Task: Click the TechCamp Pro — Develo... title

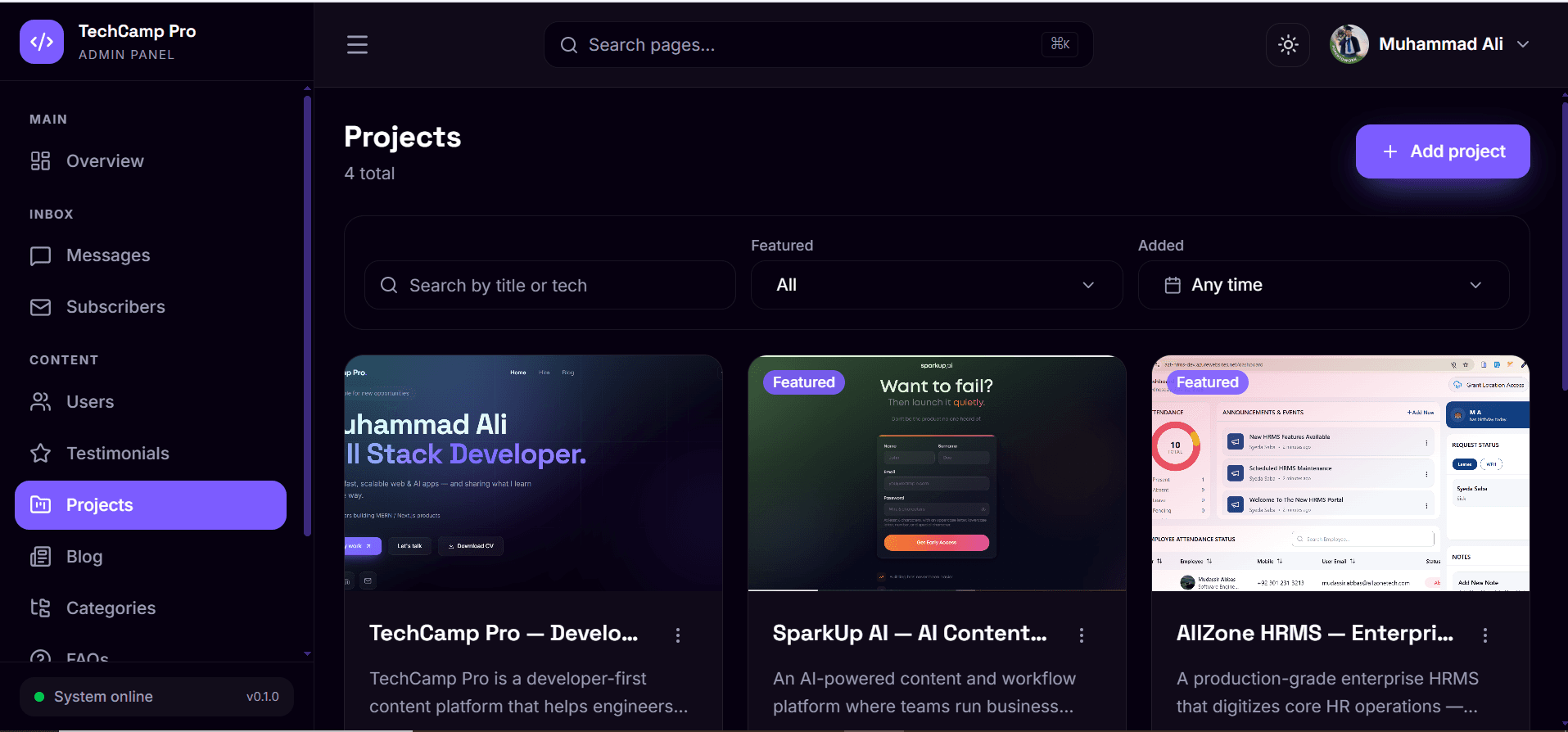Action: point(504,633)
